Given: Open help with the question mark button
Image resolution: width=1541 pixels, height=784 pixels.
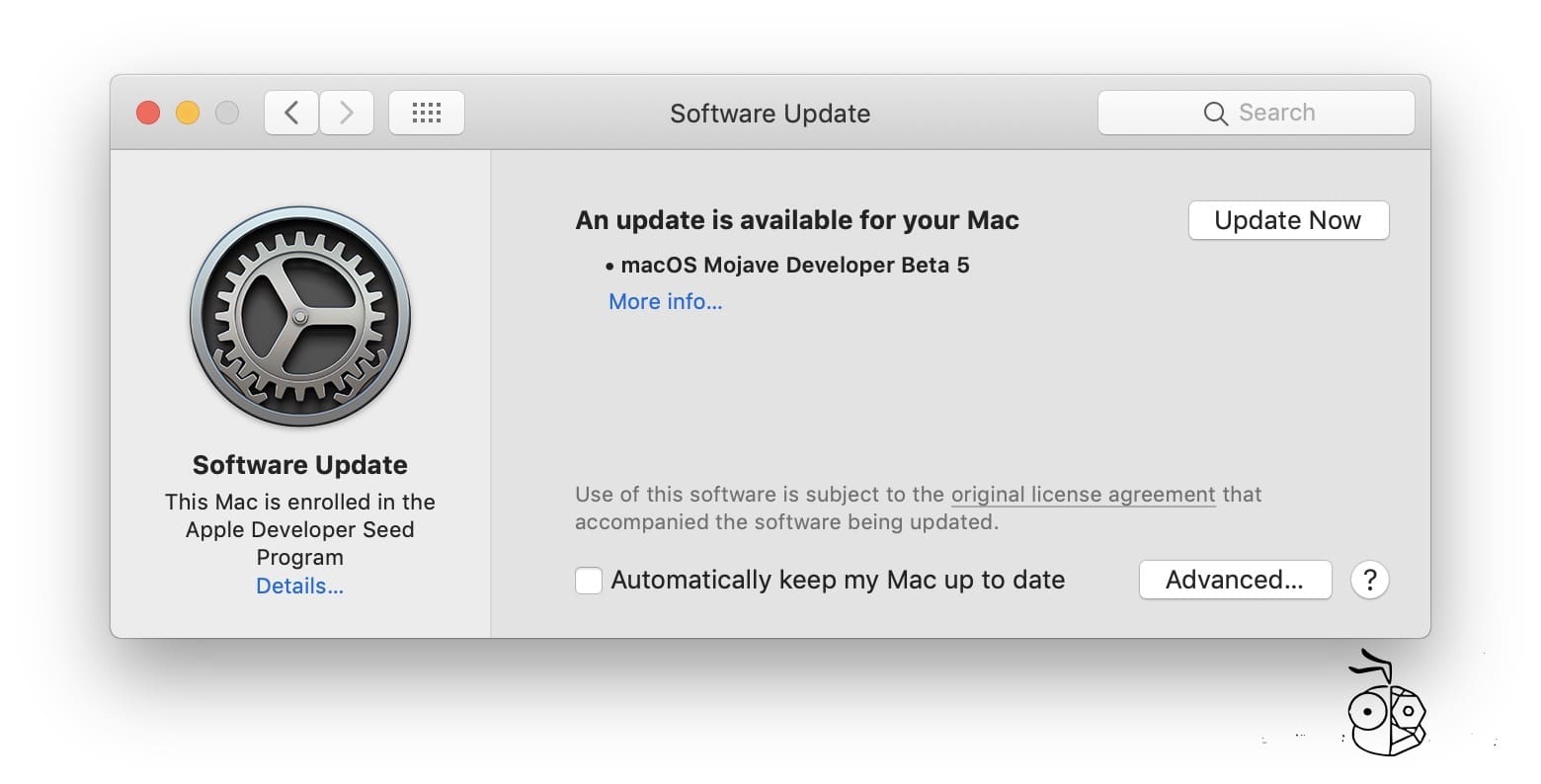Looking at the screenshot, I should pyautogui.click(x=1369, y=580).
